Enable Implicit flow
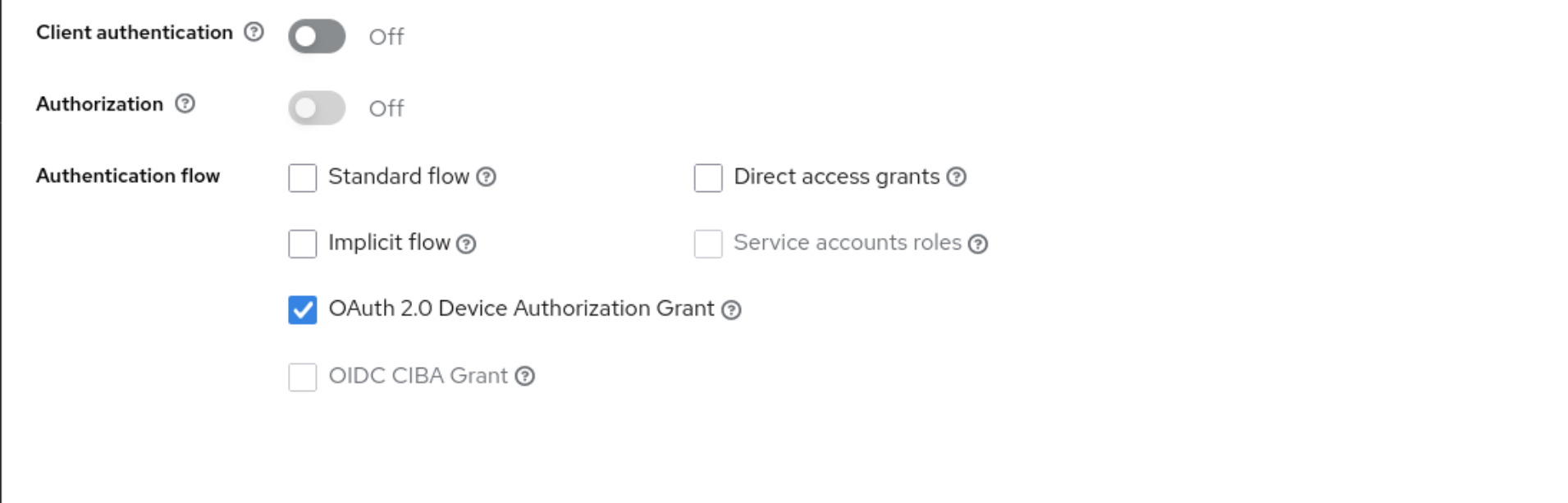Viewport: 1568px width, 503px height. pyautogui.click(x=302, y=244)
